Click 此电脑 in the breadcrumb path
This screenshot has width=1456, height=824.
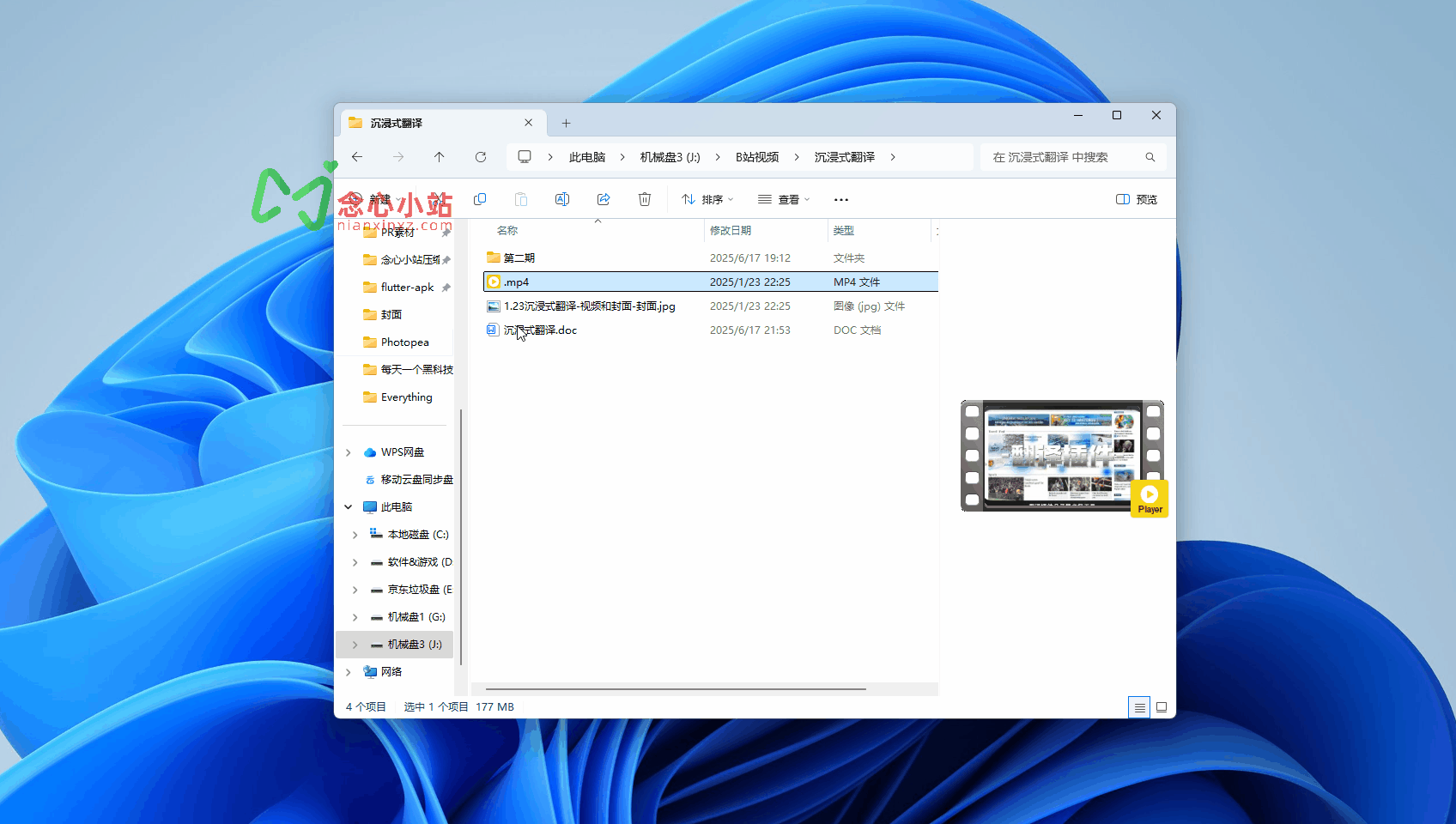[587, 157]
